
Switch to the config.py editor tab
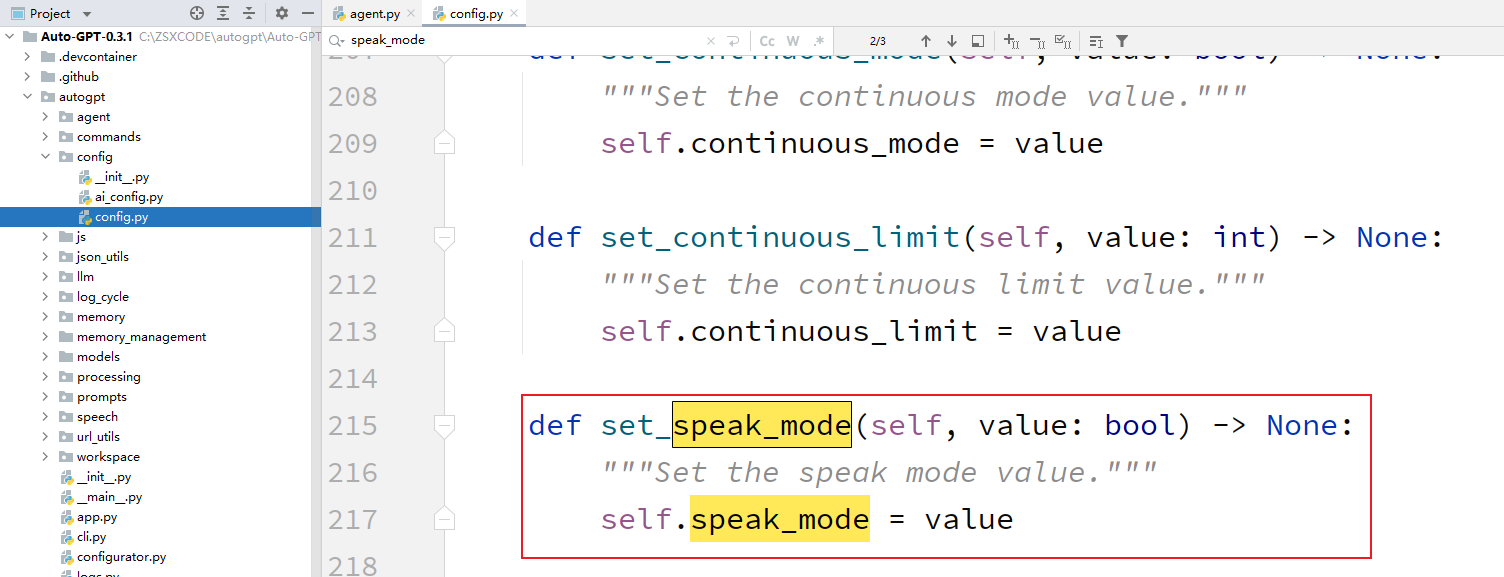tap(476, 14)
